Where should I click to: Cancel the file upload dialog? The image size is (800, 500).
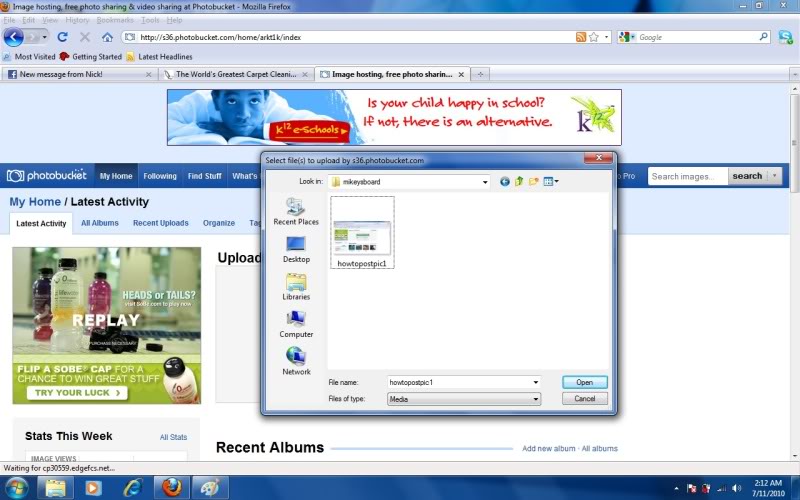click(x=584, y=399)
